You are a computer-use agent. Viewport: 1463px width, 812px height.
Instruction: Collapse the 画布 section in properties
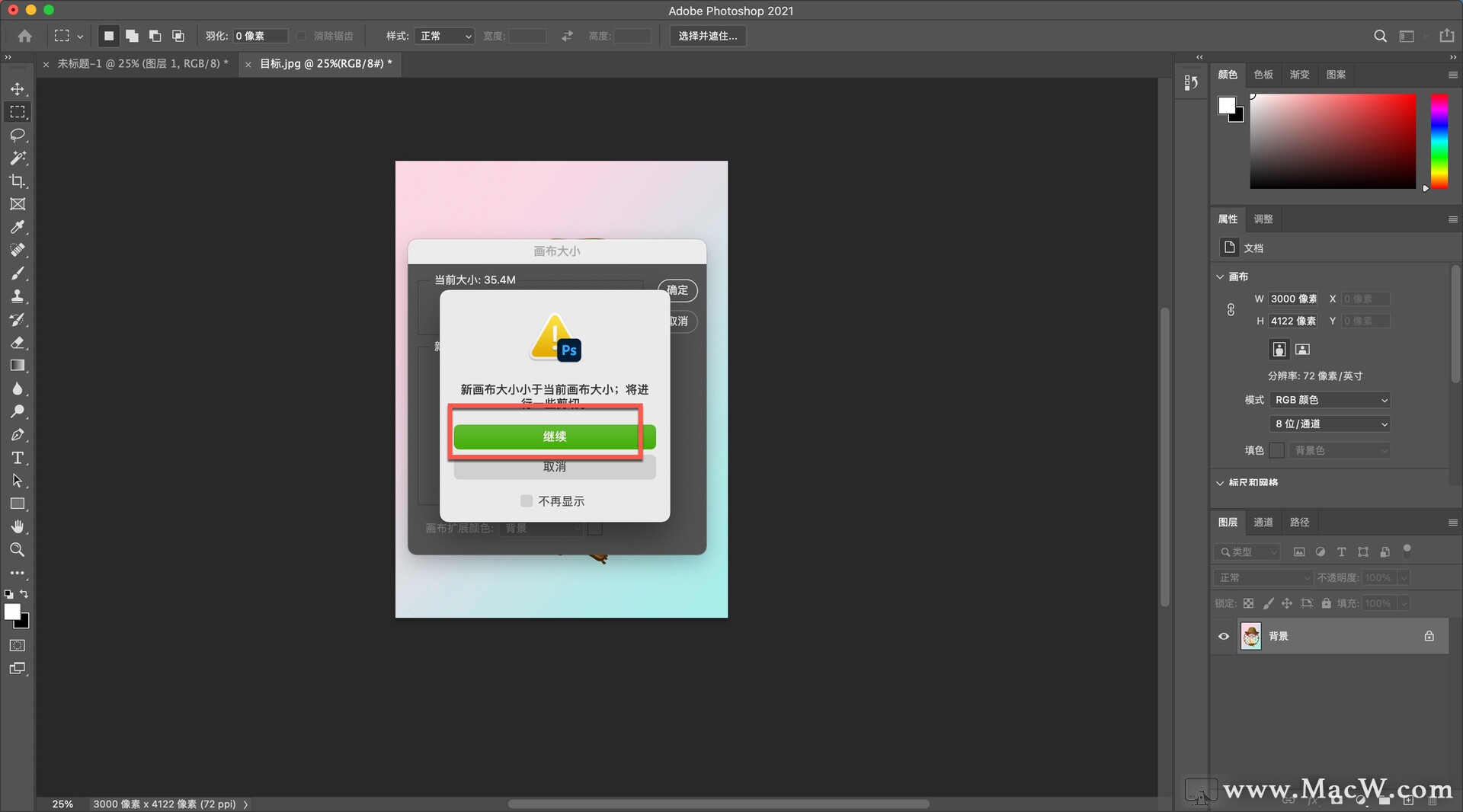pos(1220,277)
